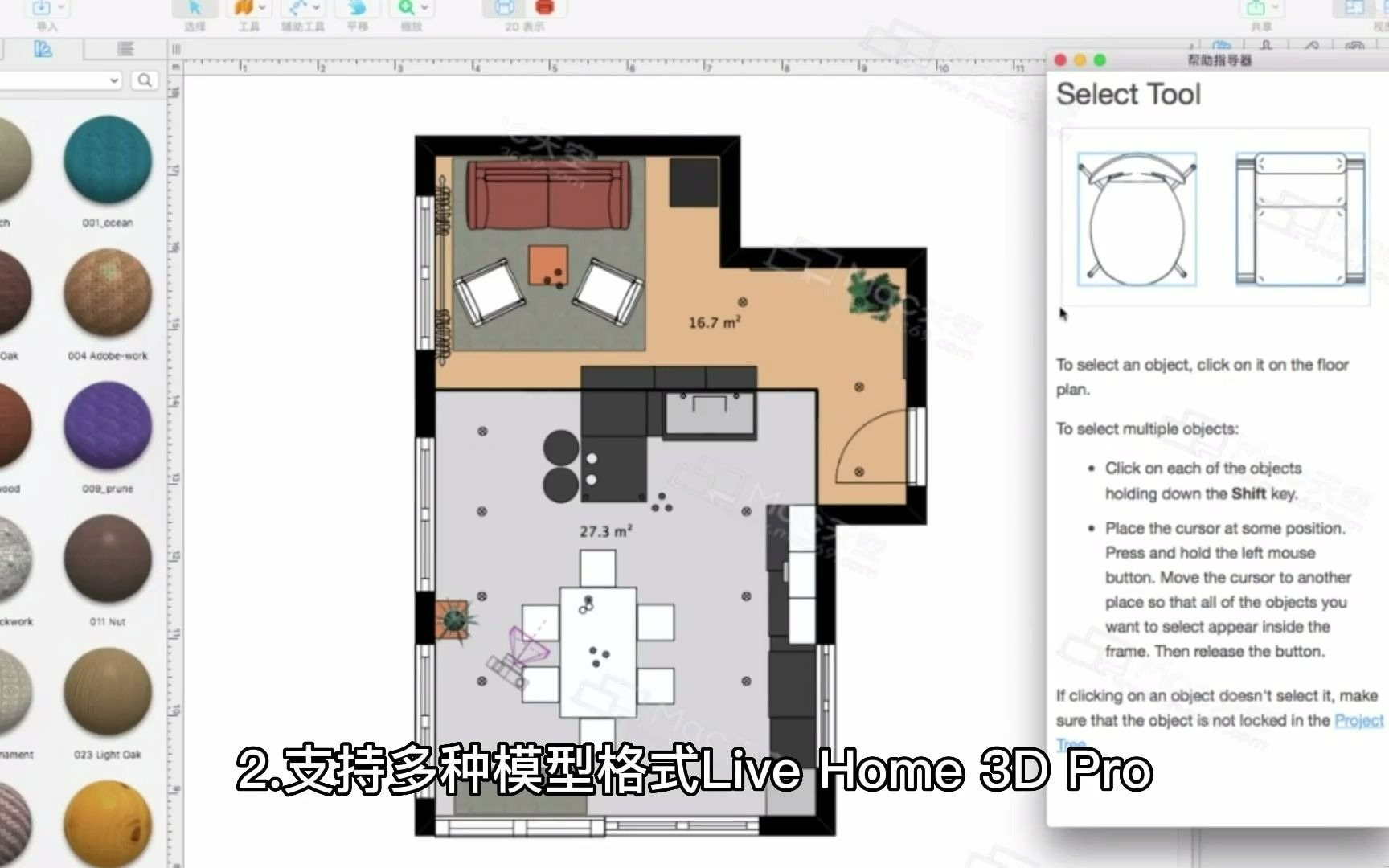1389x868 pixels.
Task: Open the Share dropdown arrow
Action: pyautogui.click(x=1274, y=7)
